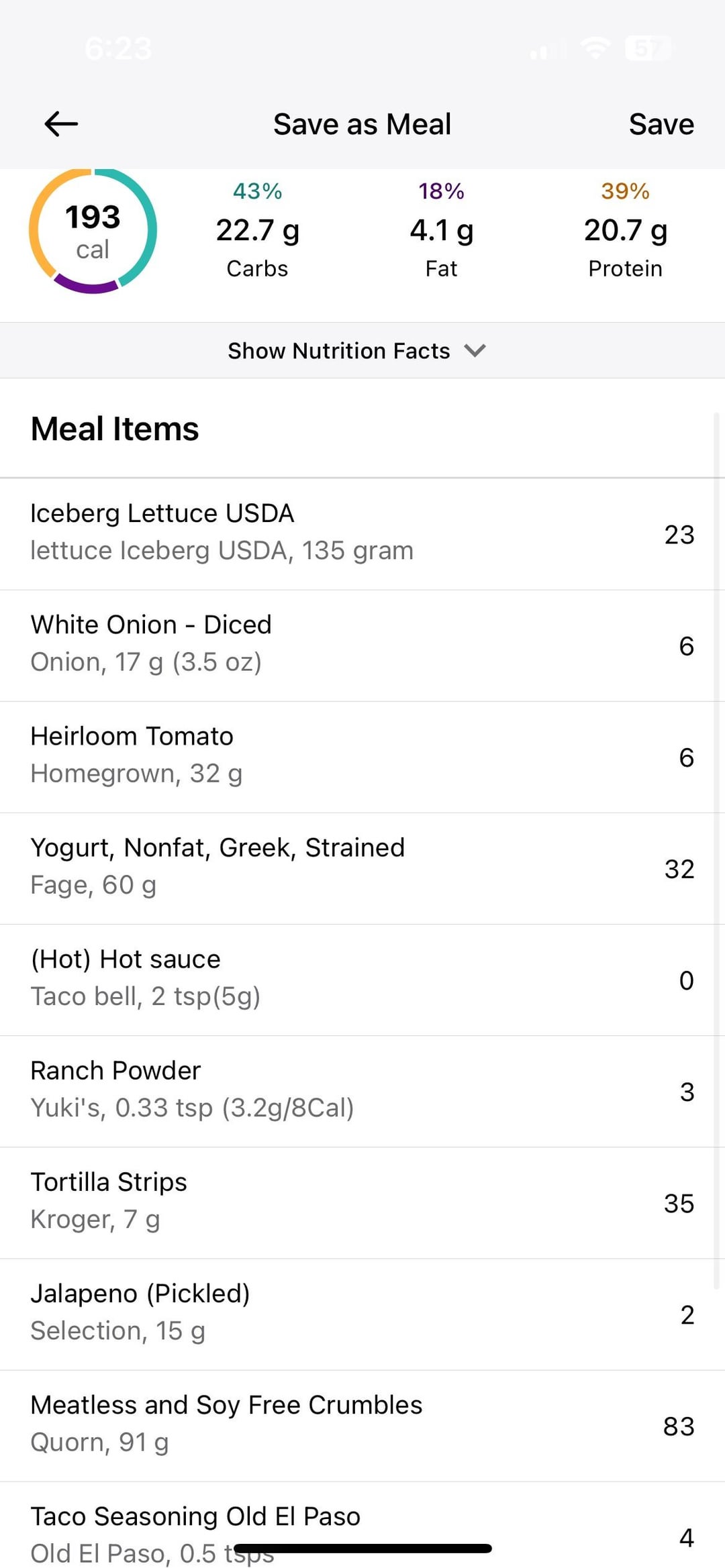This screenshot has width=725, height=1568.
Task: Tap the 22.7 g Carbs value
Action: (258, 230)
